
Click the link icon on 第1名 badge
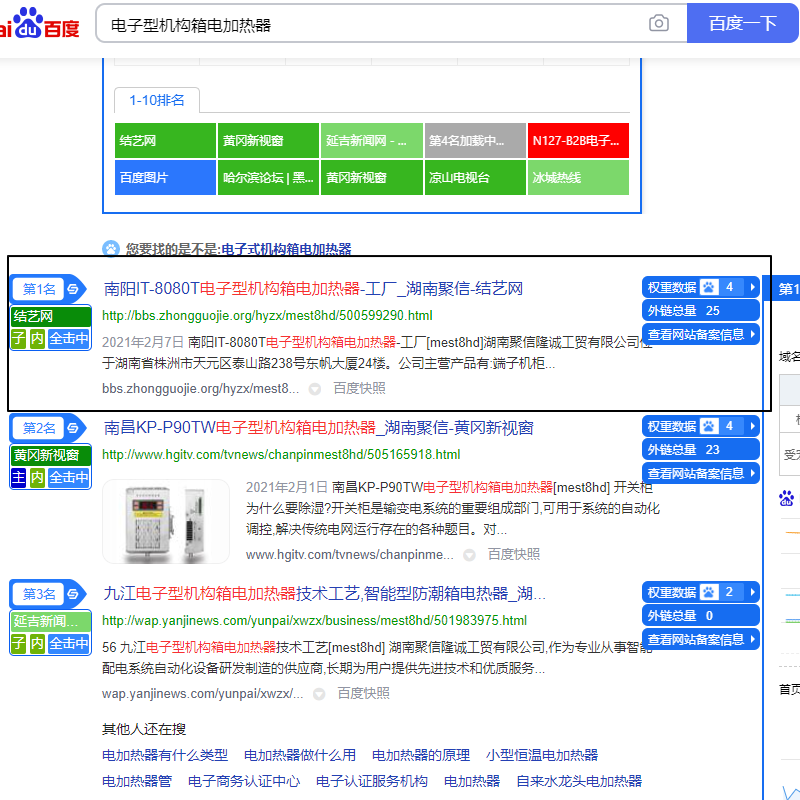[73, 289]
